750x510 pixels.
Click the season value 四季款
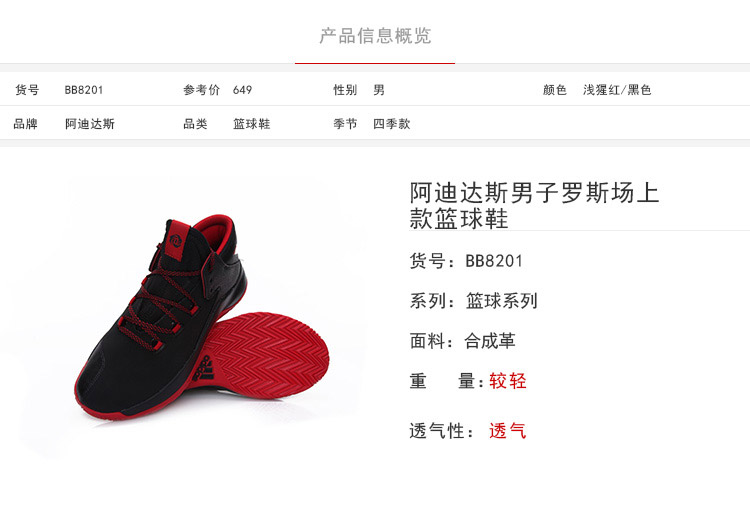[392, 124]
